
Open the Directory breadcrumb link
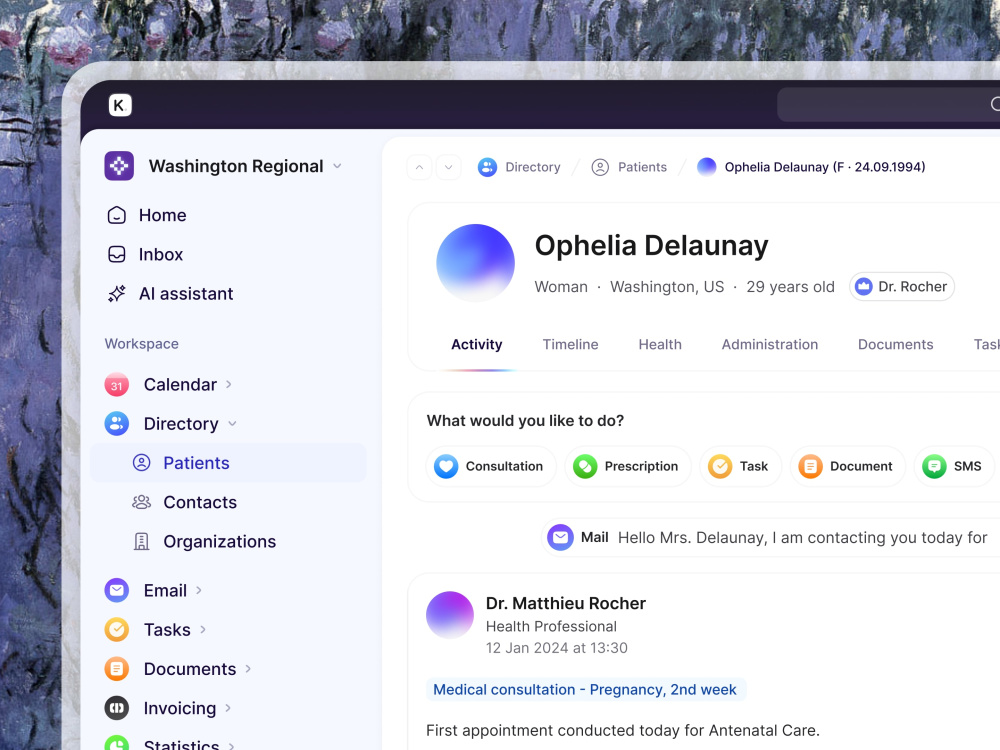[533, 167]
